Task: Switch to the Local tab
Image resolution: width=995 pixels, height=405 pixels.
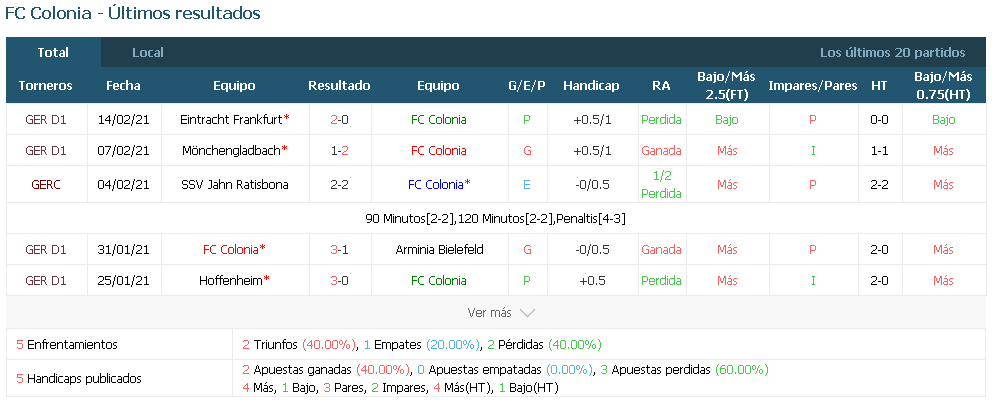Action: (148, 53)
